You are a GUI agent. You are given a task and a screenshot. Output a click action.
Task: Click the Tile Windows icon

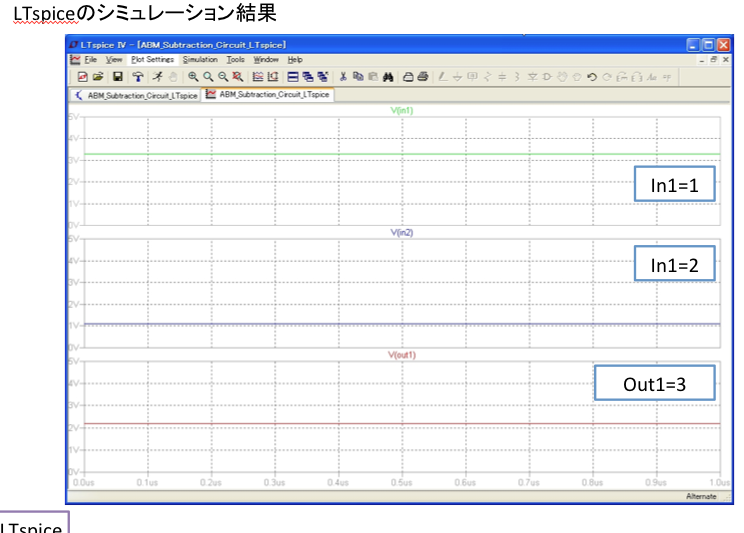click(x=293, y=76)
